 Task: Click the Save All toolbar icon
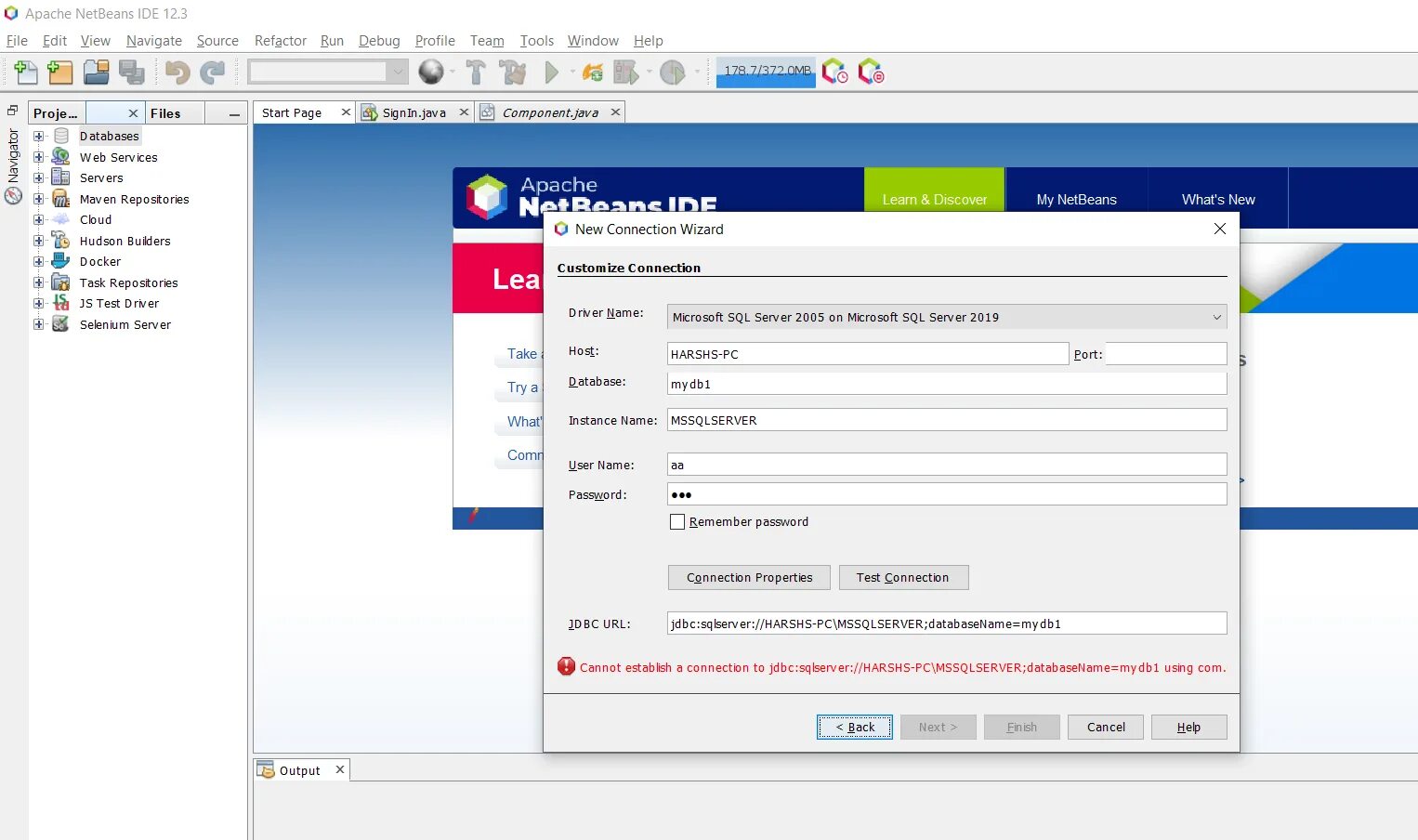pyautogui.click(x=132, y=72)
